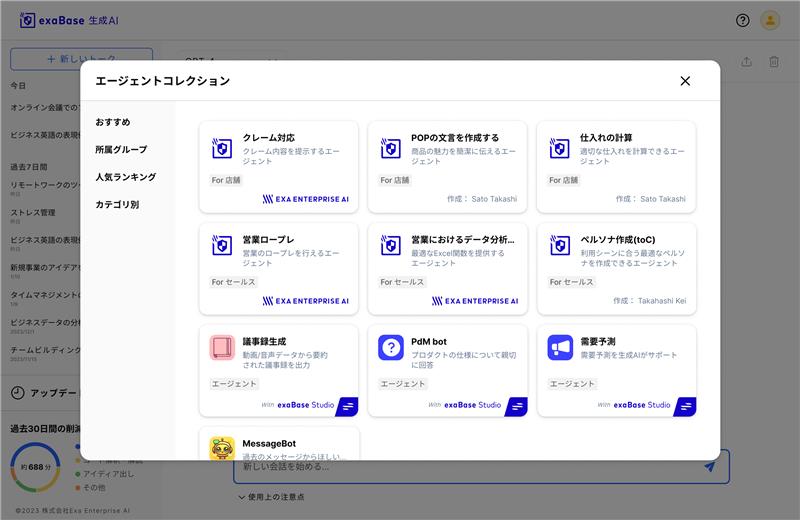Click the MessageBot yellow robot icon
Viewport: 800px width, 520px height.
[222, 448]
